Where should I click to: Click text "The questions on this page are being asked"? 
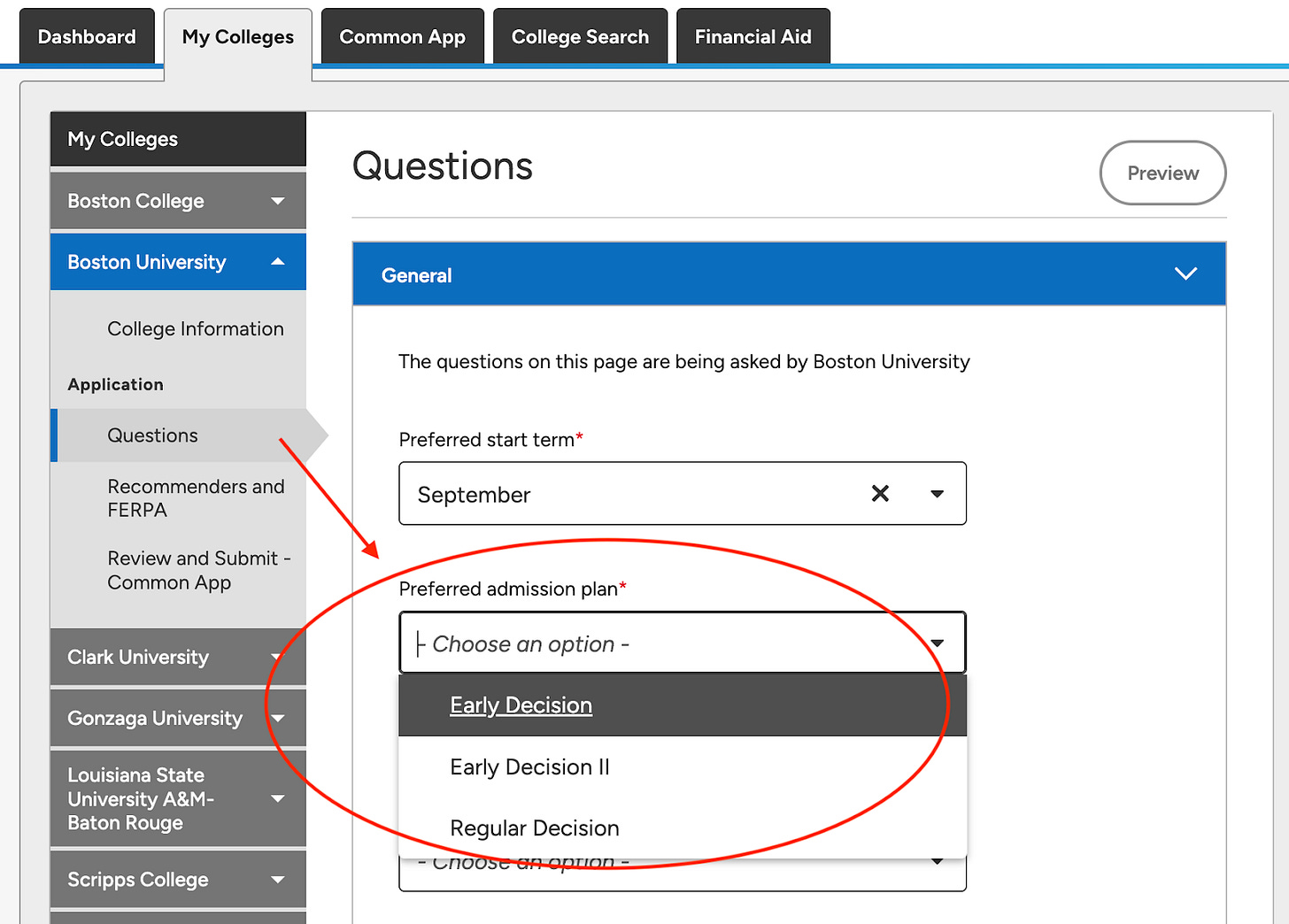click(590, 361)
